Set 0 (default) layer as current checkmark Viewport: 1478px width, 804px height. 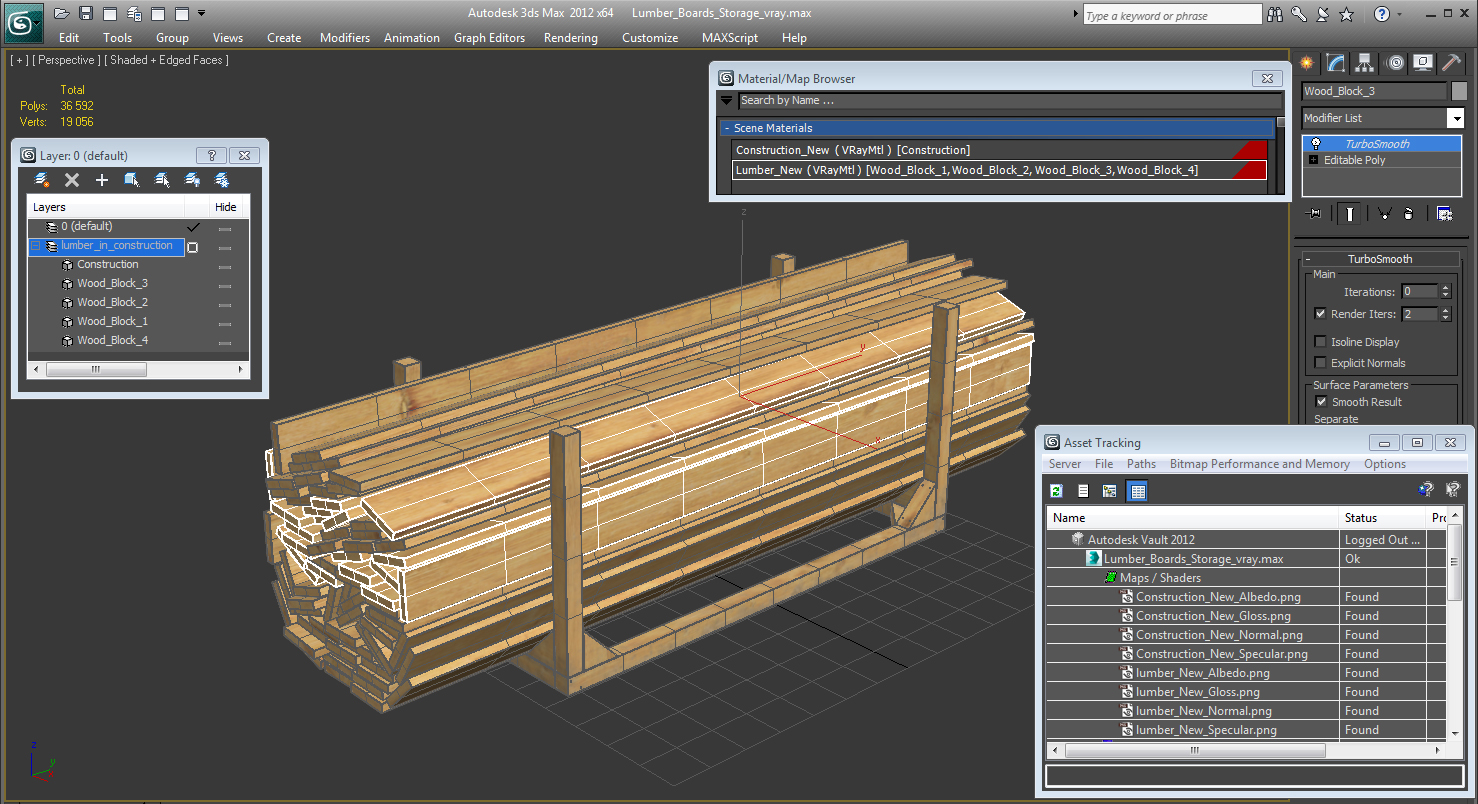tap(193, 227)
